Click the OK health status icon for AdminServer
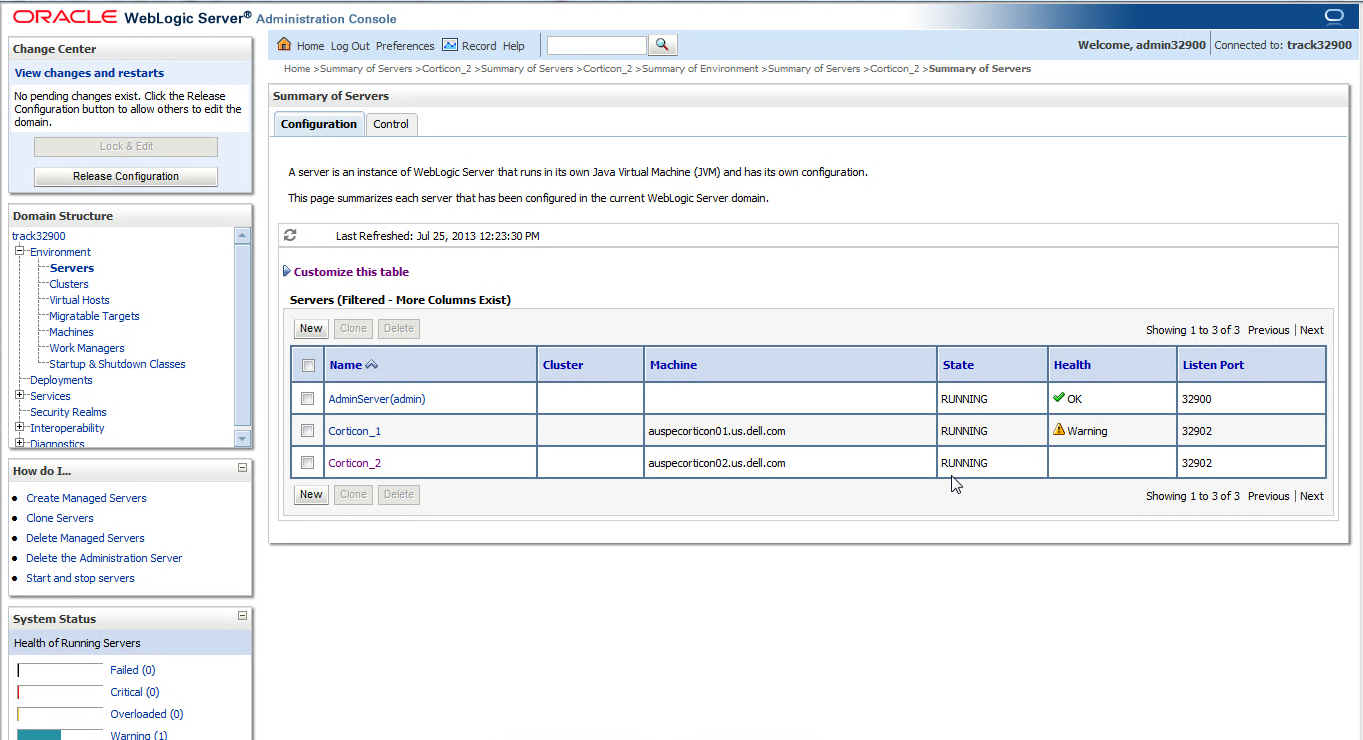This screenshot has width=1363, height=740. [1059, 398]
